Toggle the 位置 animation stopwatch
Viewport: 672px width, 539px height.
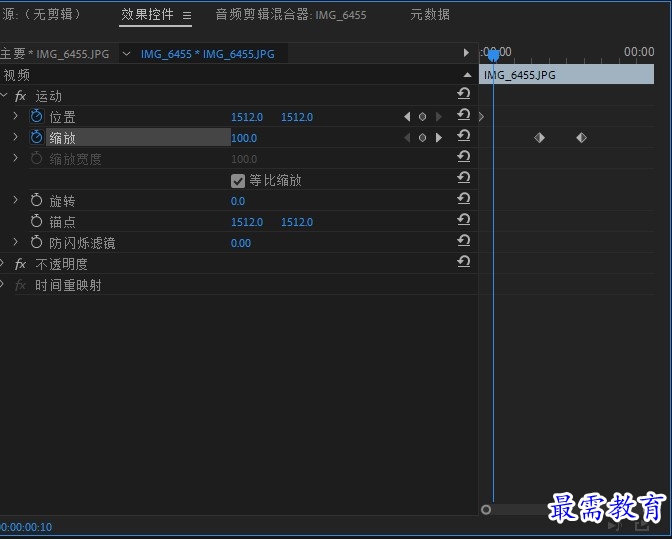[x=36, y=116]
